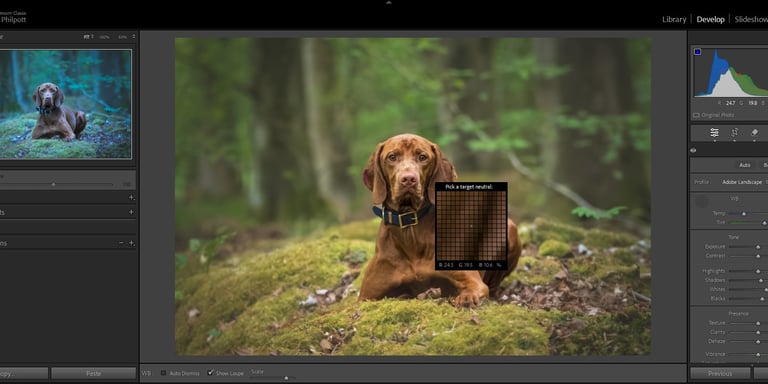
Task: Pick the white balance selector eyedropper
Action: [702, 201]
